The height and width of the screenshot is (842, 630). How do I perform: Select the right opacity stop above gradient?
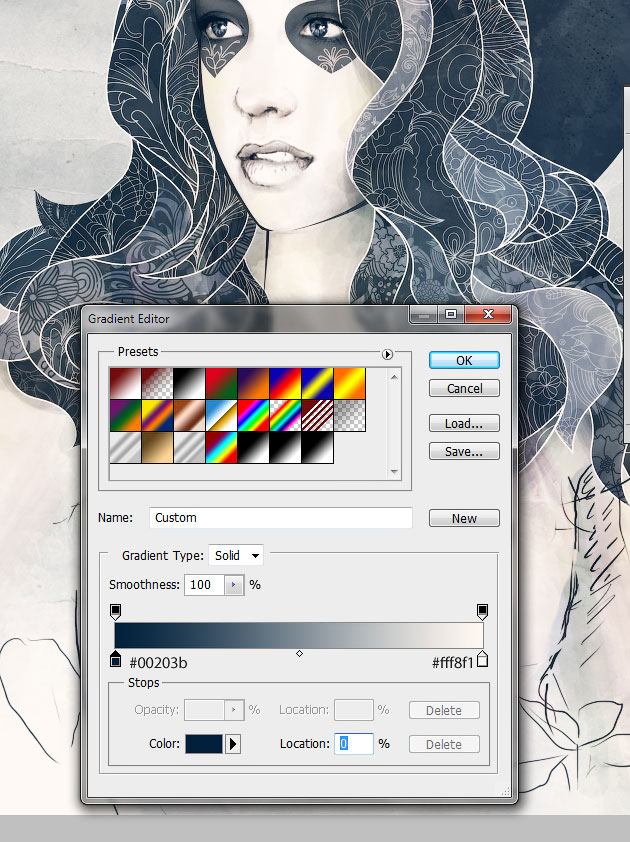coord(482,612)
